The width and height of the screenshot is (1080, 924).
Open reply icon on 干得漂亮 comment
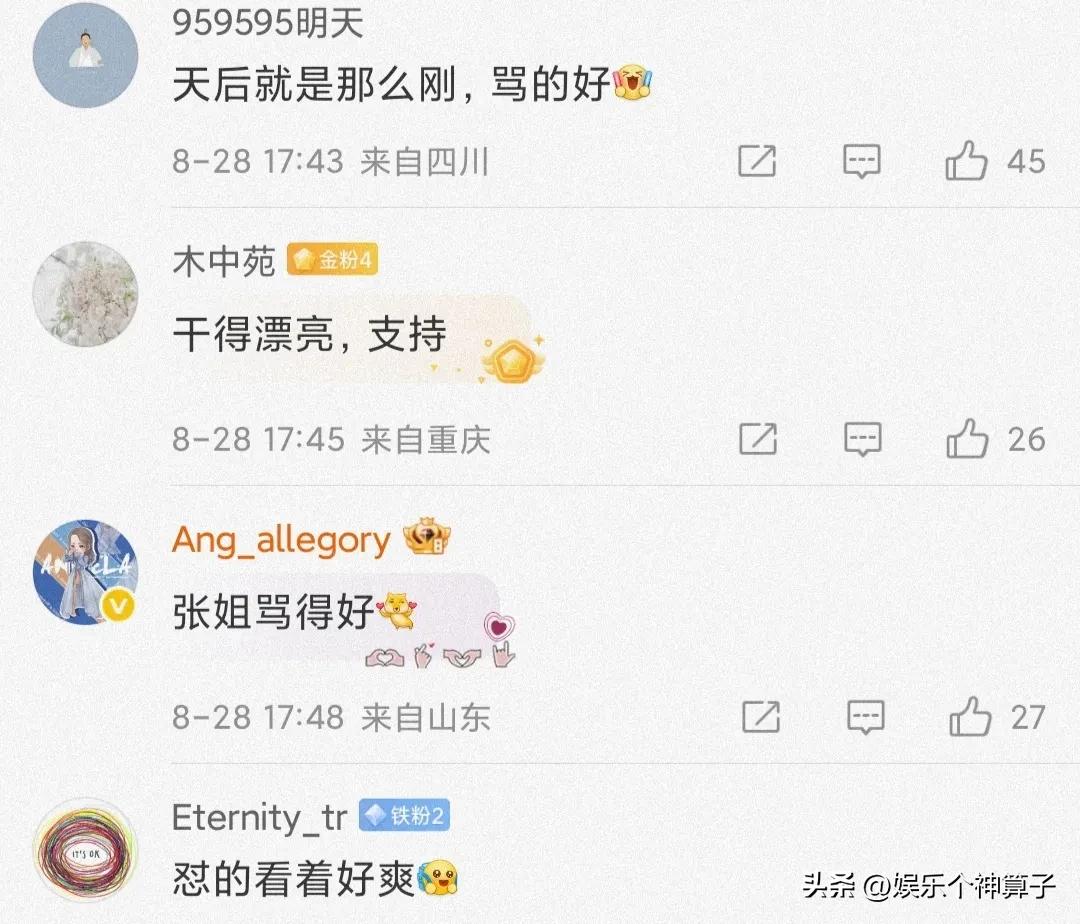pos(863,439)
